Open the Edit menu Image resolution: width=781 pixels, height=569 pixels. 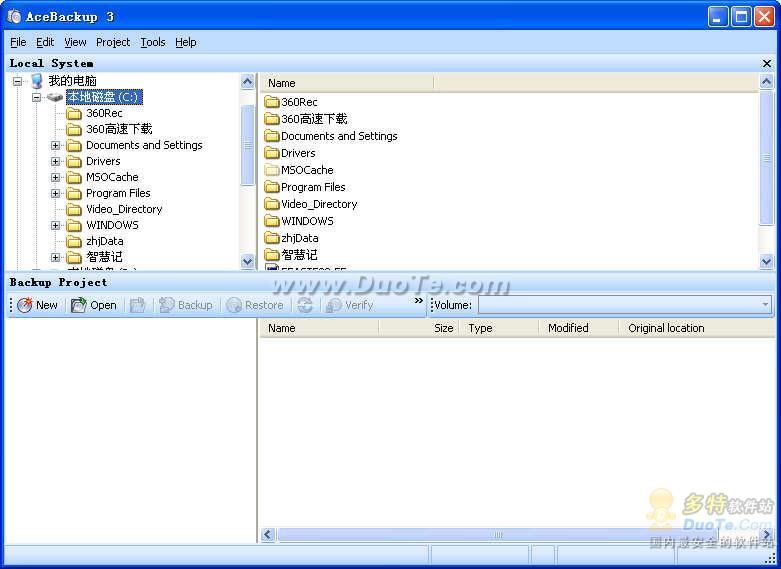[x=45, y=42]
